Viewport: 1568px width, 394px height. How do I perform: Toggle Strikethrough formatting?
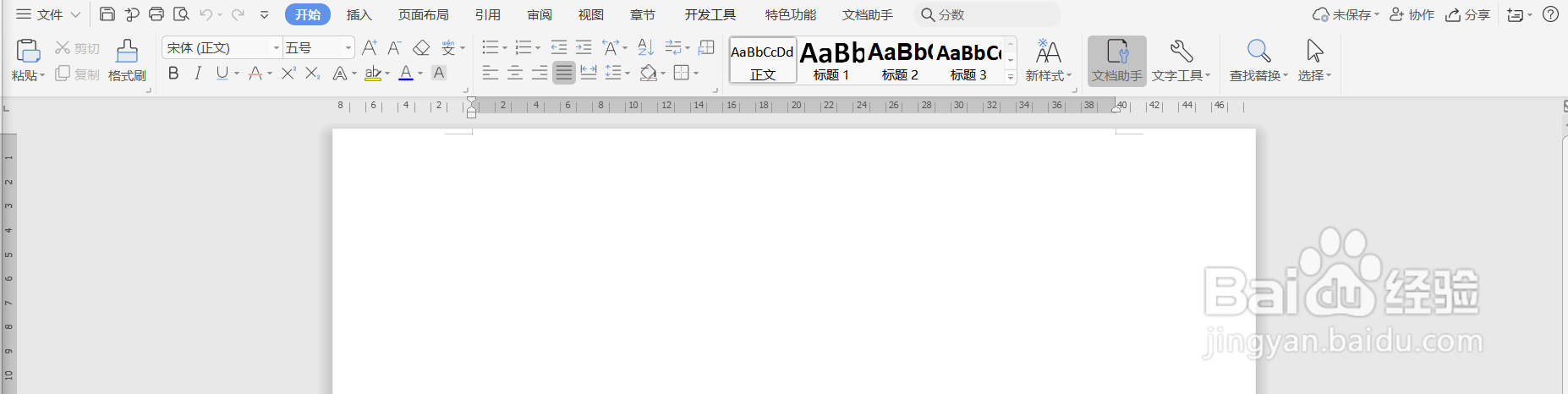[x=255, y=74]
